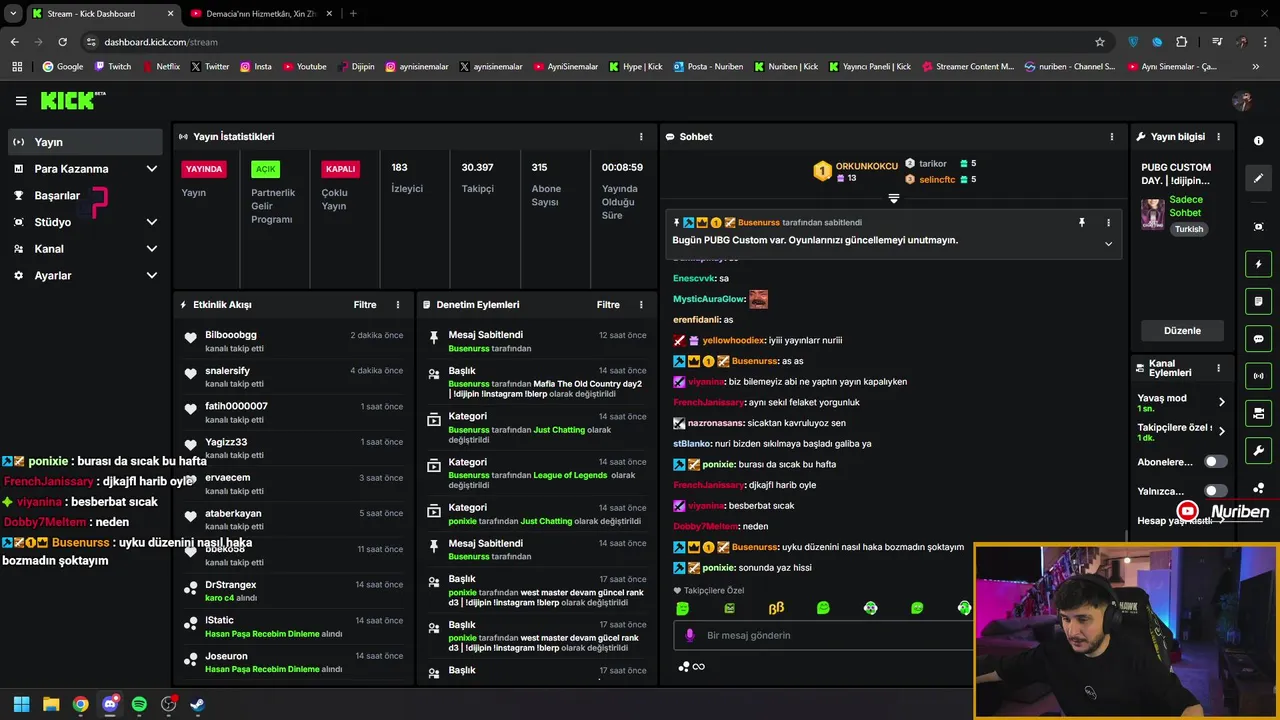Open three-dot menu on pinned chat message

click(1108, 223)
